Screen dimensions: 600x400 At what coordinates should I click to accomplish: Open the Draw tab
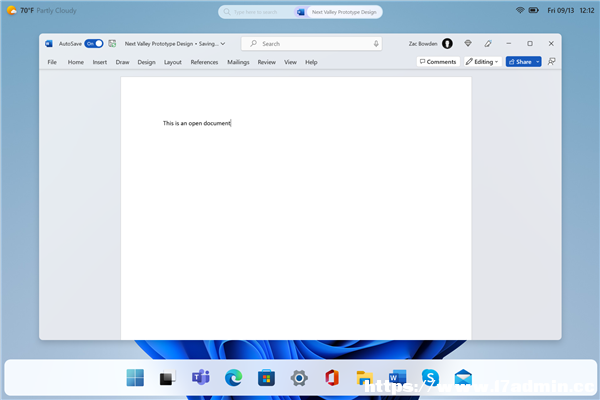122,62
